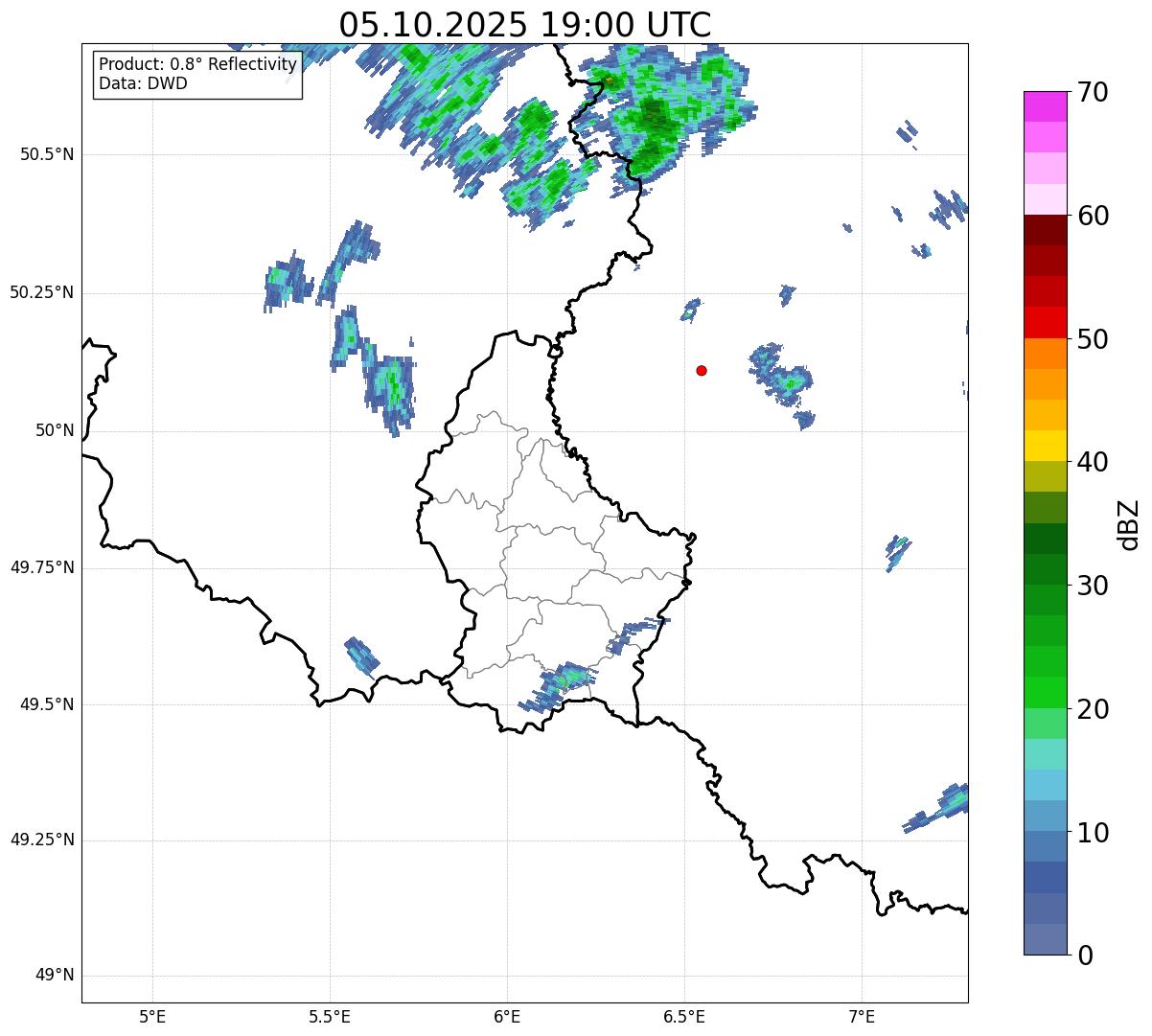Click the 49.5°N latitude label
Image resolution: width=1152 pixels, height=1036 pixels.
coord(47,704)
